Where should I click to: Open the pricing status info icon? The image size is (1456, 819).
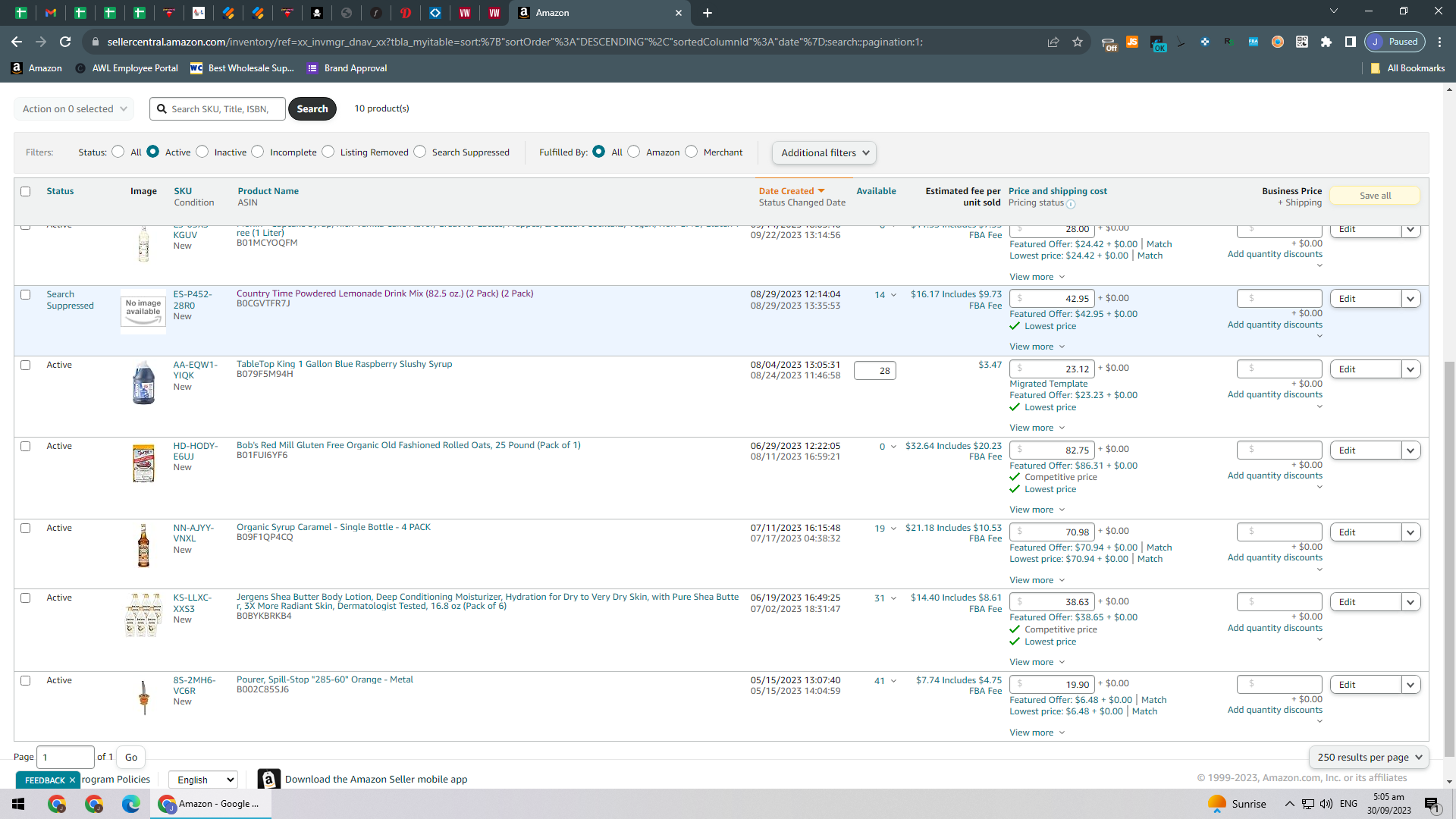[1071, 204]
